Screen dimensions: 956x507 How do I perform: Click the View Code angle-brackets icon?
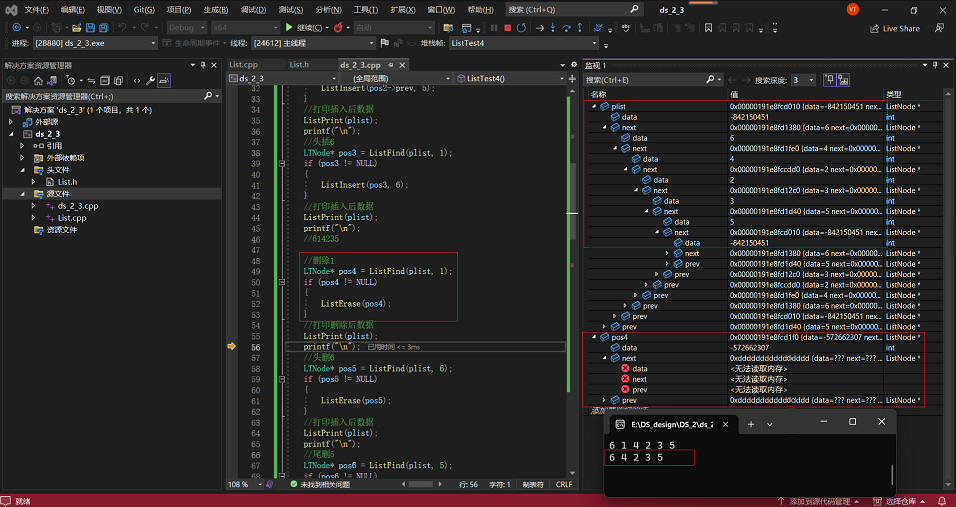click(136, 80)
